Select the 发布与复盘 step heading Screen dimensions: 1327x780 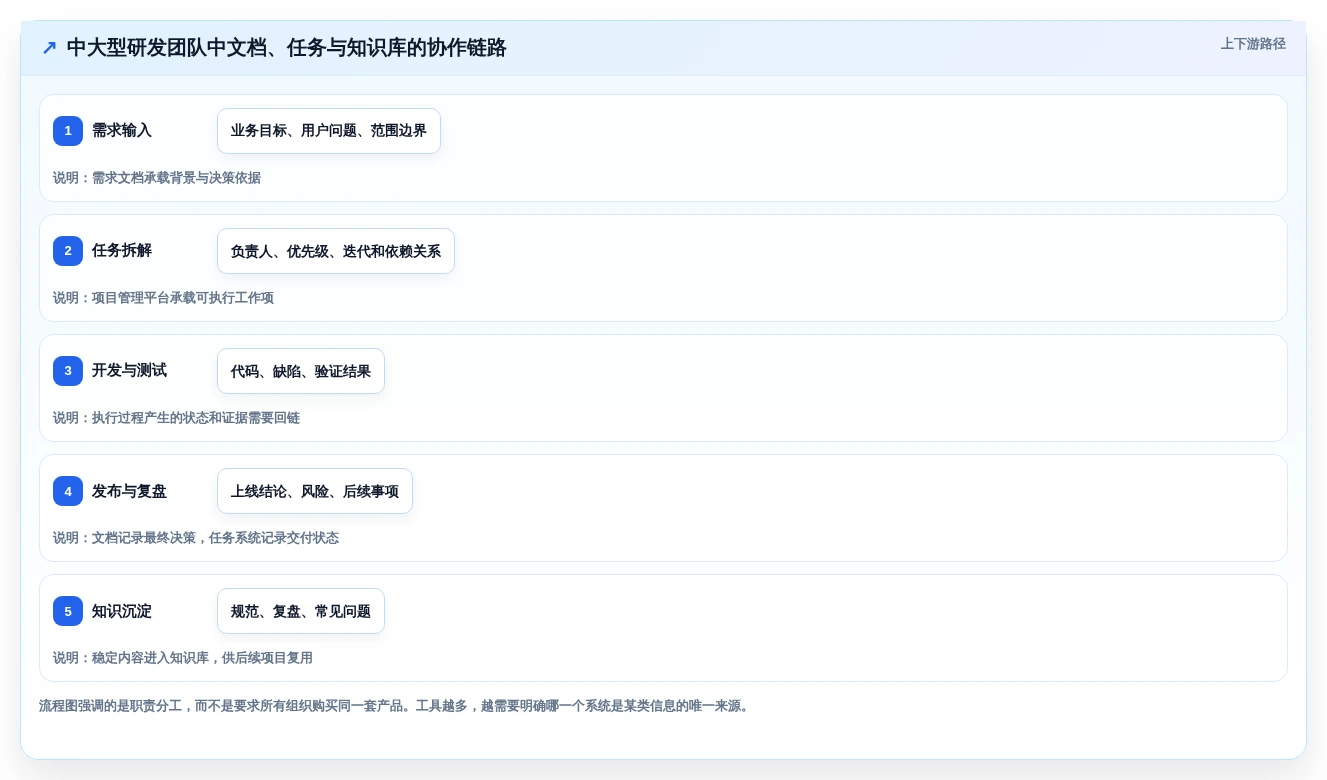[129, 491]
